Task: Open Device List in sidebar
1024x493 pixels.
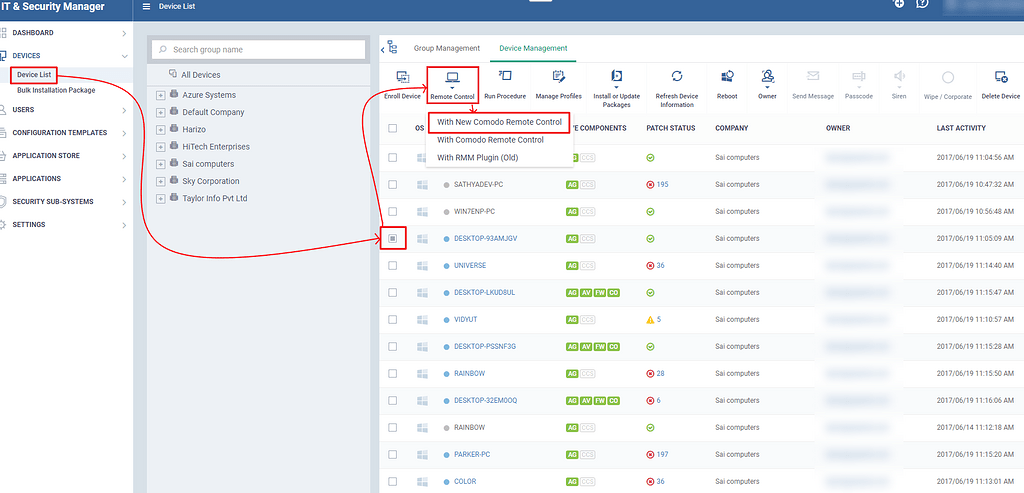Action: tap(34, 75)
